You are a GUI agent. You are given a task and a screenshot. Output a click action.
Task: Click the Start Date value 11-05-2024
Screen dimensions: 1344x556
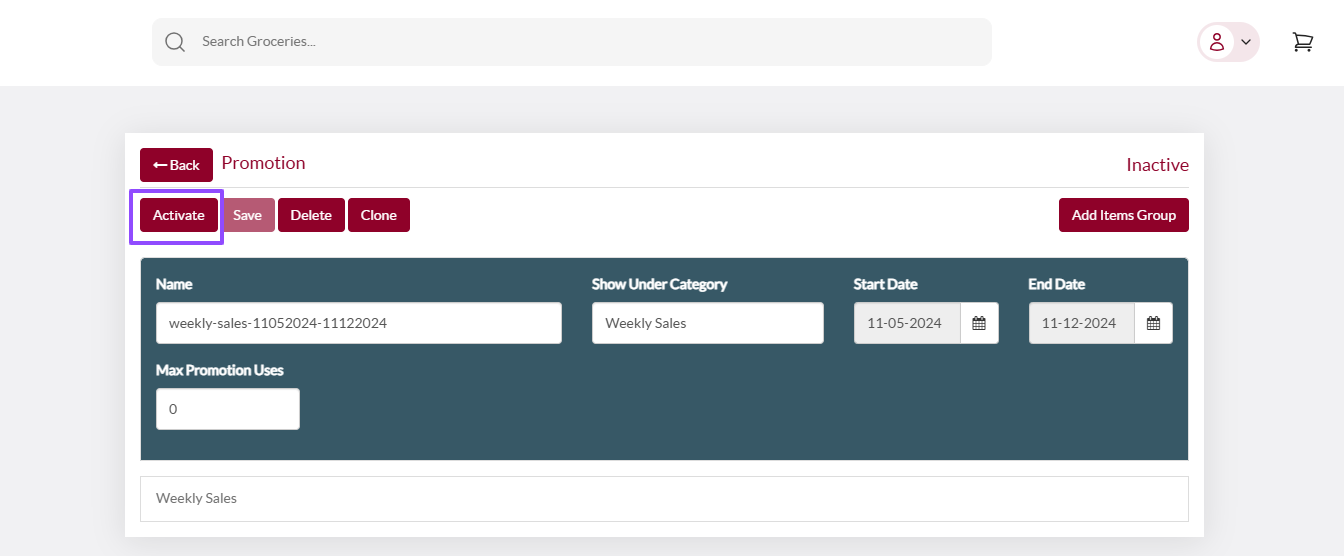tap(907, 323)
